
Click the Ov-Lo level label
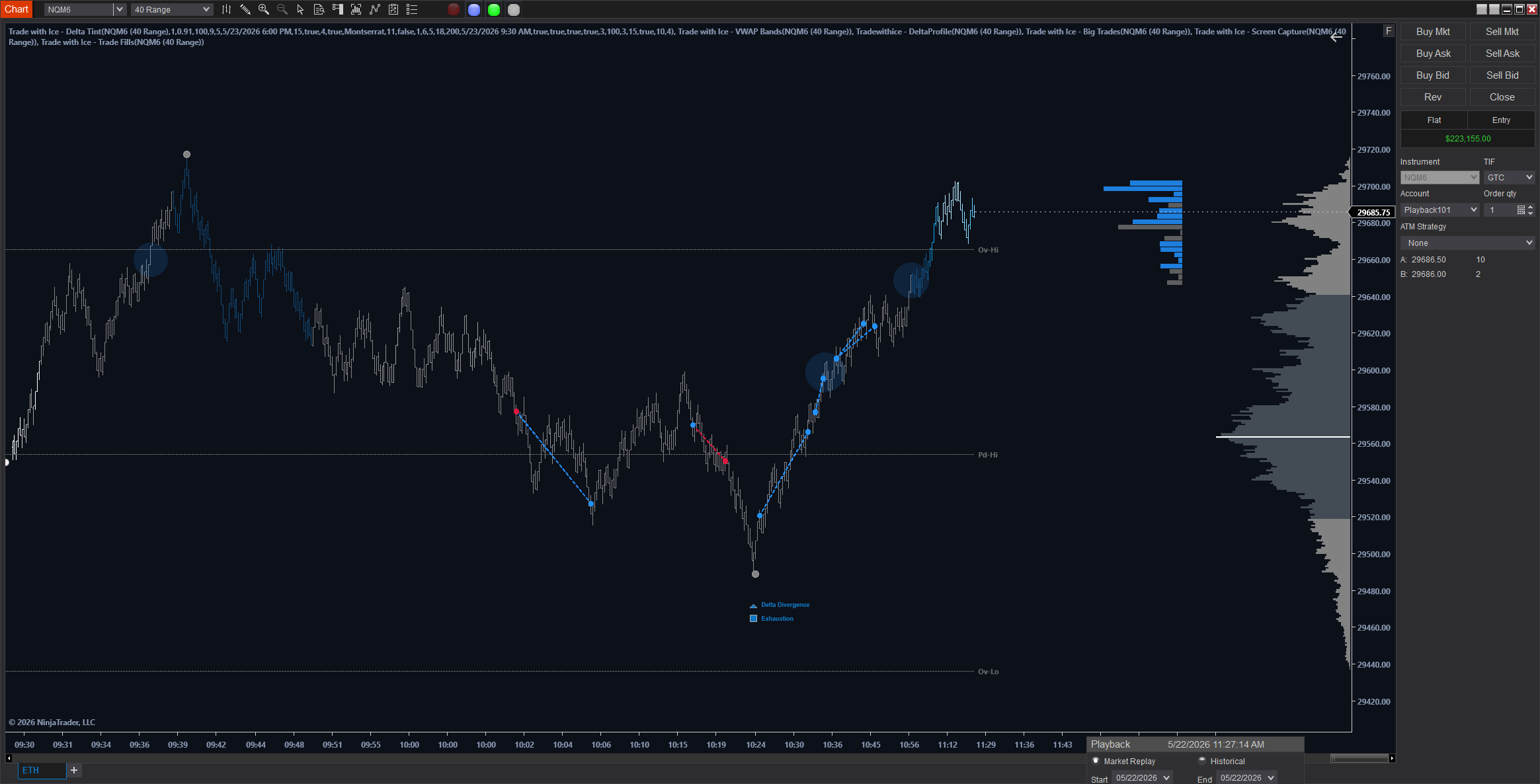988,672
